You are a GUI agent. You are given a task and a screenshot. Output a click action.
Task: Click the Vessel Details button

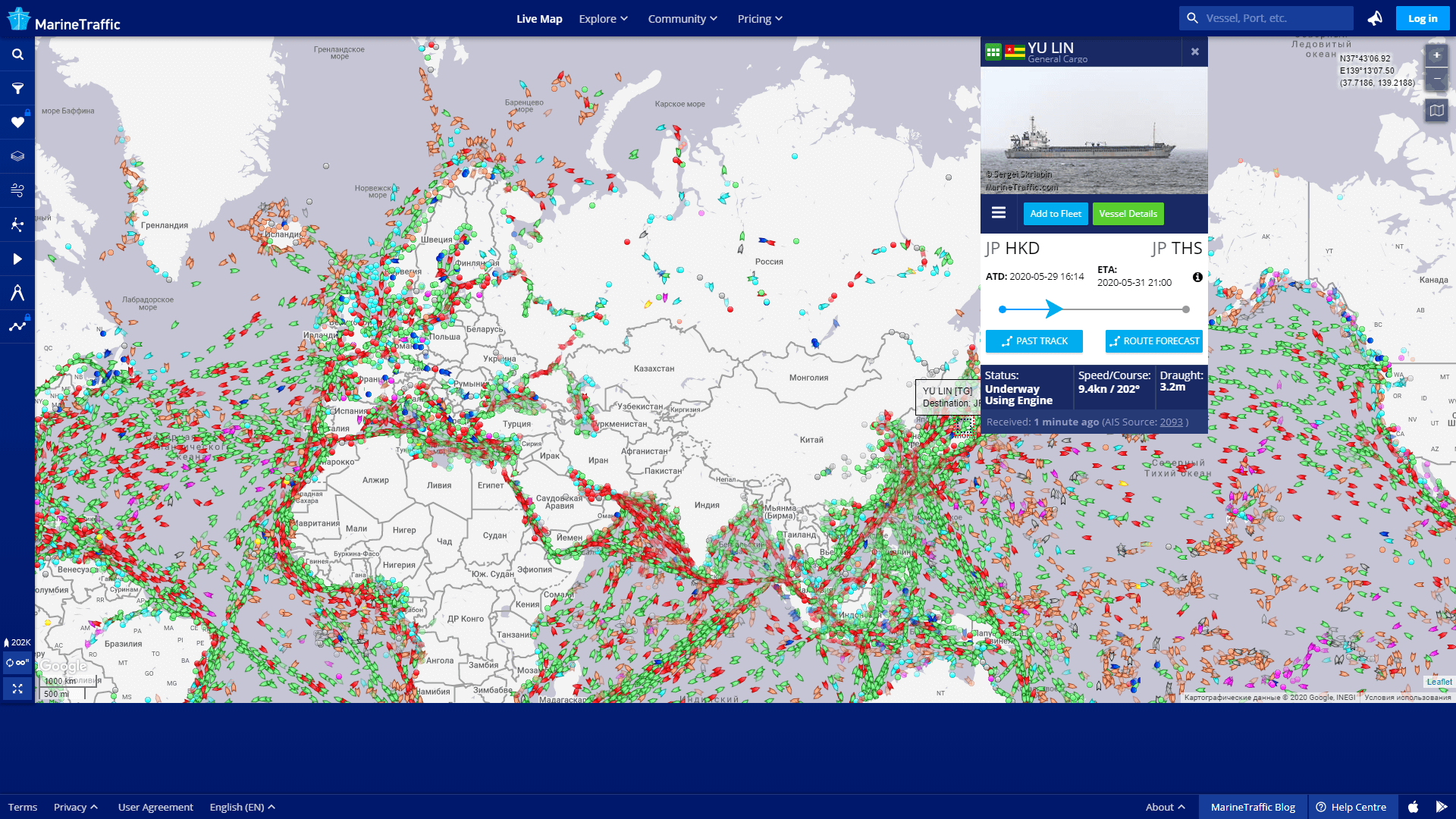1128,214
